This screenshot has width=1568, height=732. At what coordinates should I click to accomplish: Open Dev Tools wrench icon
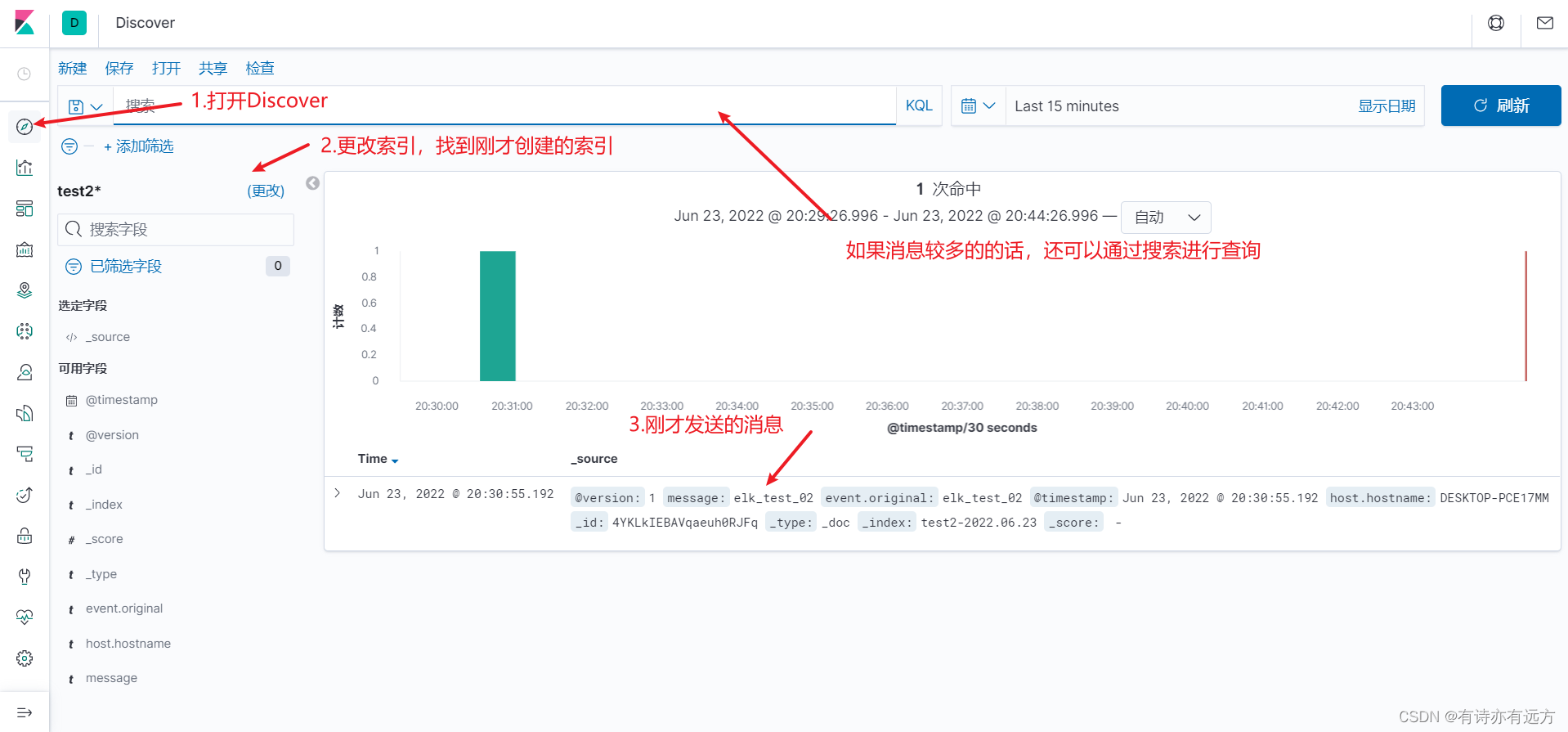25,577
